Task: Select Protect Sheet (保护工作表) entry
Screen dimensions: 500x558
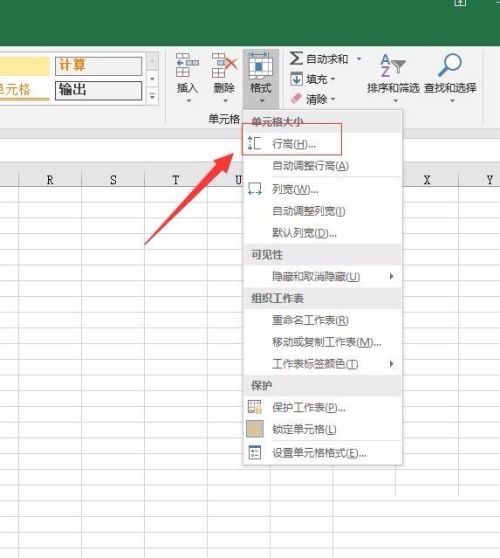Action: coord(323,407)
